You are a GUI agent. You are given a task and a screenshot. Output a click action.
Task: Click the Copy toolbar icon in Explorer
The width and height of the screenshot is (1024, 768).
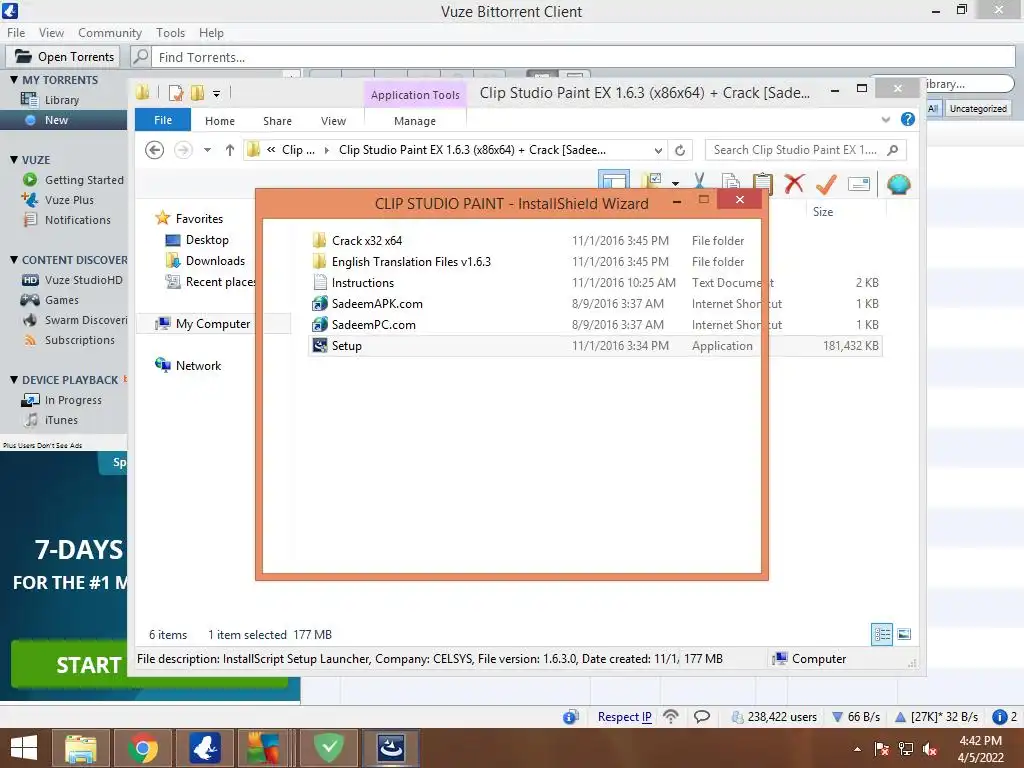[731, 184]
